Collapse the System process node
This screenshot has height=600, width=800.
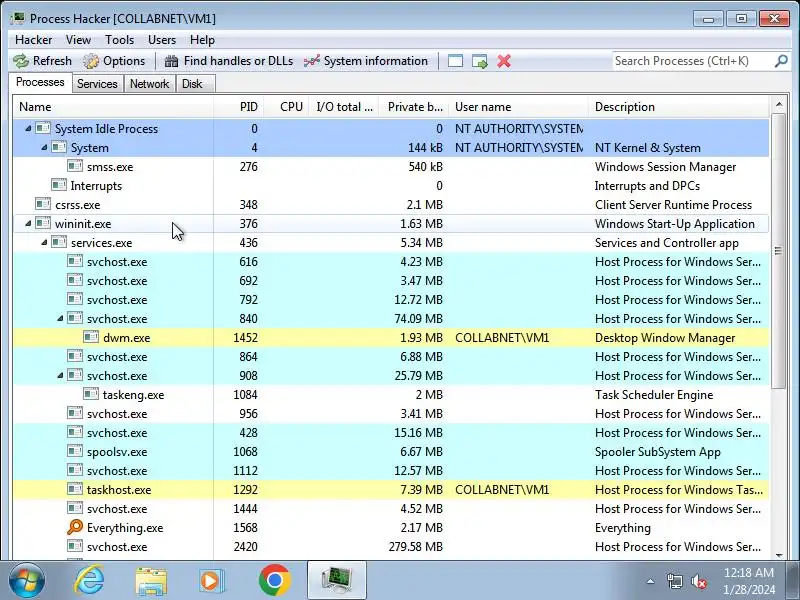(x=44, y=147)
